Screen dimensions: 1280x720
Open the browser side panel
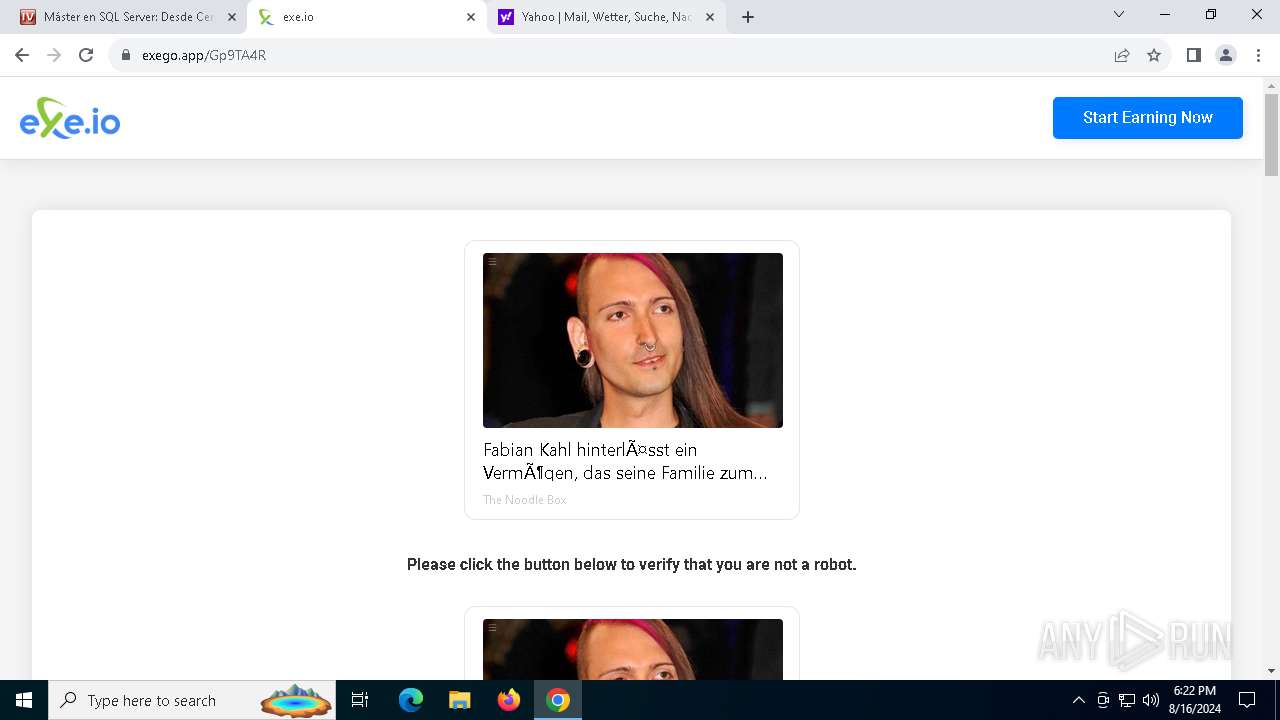[x=1193, y=55]
